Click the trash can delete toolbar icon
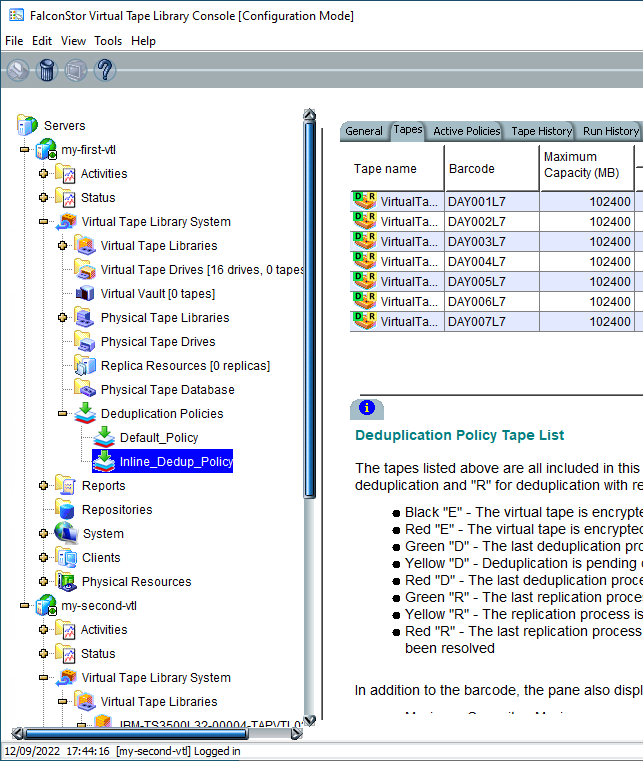 [x=47, y=70]
